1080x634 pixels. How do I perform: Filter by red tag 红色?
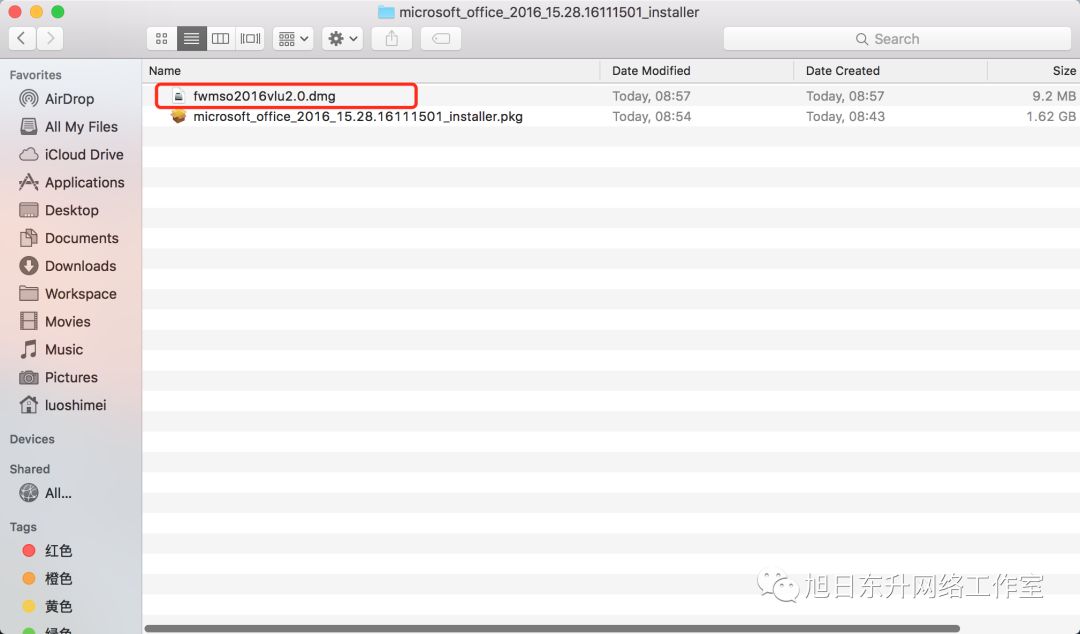pyautogui.click(x=48, y=551)
